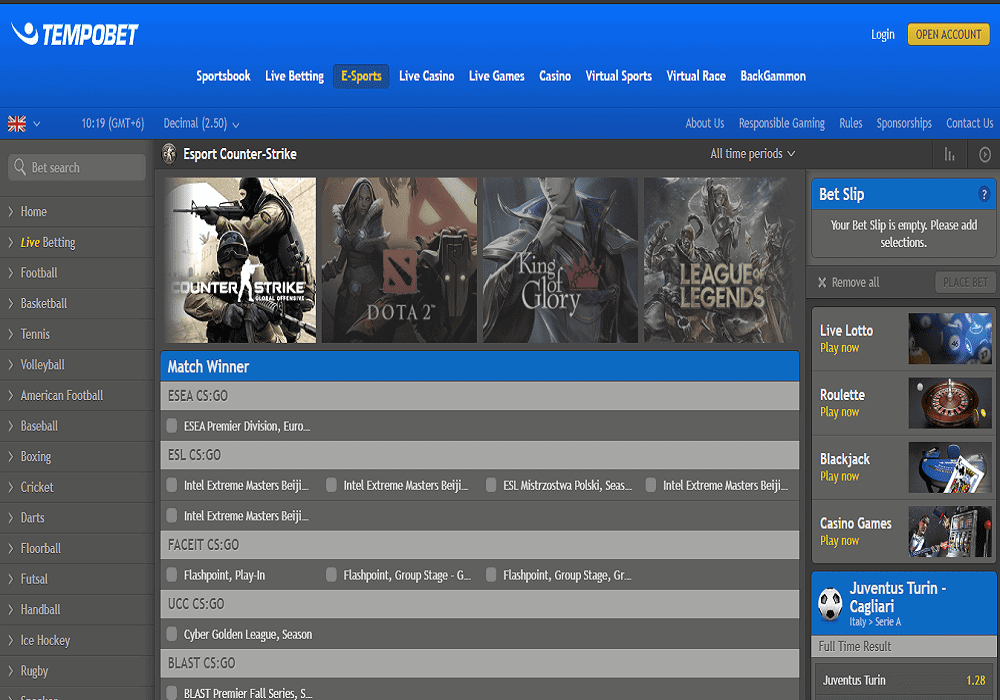Expand the Football sidebar category
Image resolution: width=1000 pixels, height=700 pixels.
pos(77,273)
